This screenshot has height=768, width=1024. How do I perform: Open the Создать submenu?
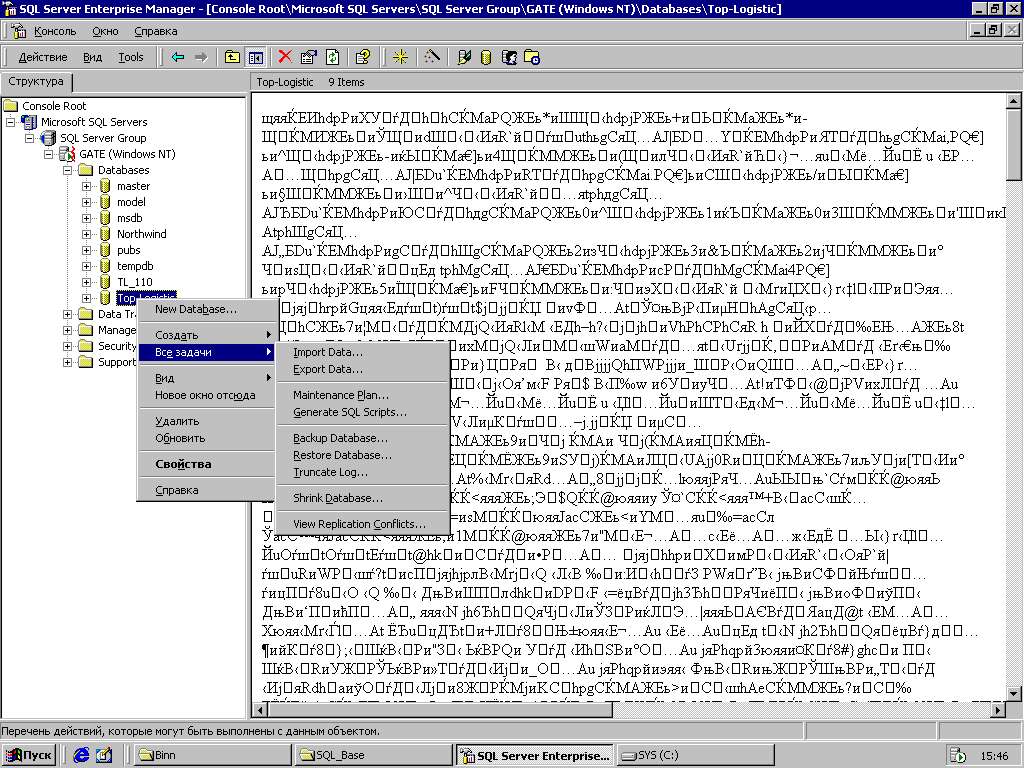pos(206,335)
